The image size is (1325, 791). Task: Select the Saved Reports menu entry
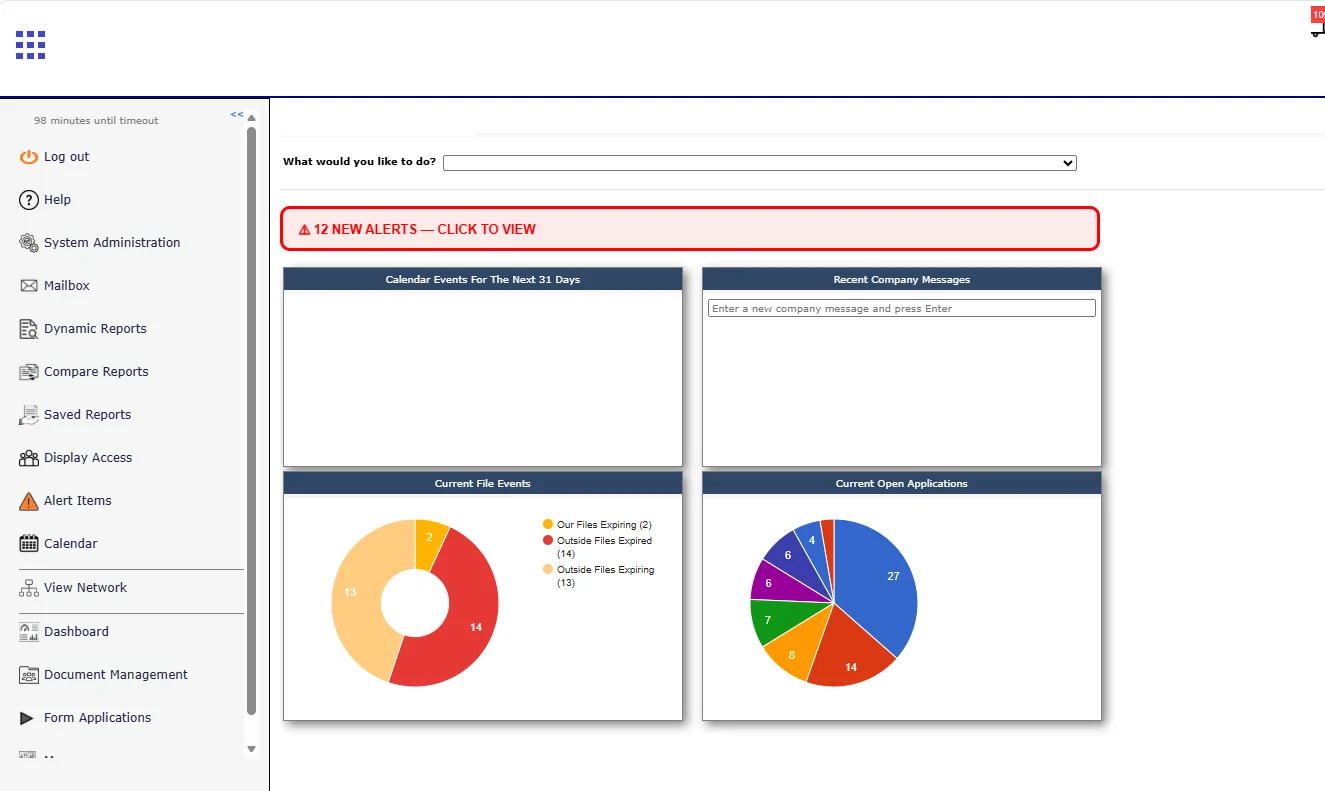pos(87,415)
